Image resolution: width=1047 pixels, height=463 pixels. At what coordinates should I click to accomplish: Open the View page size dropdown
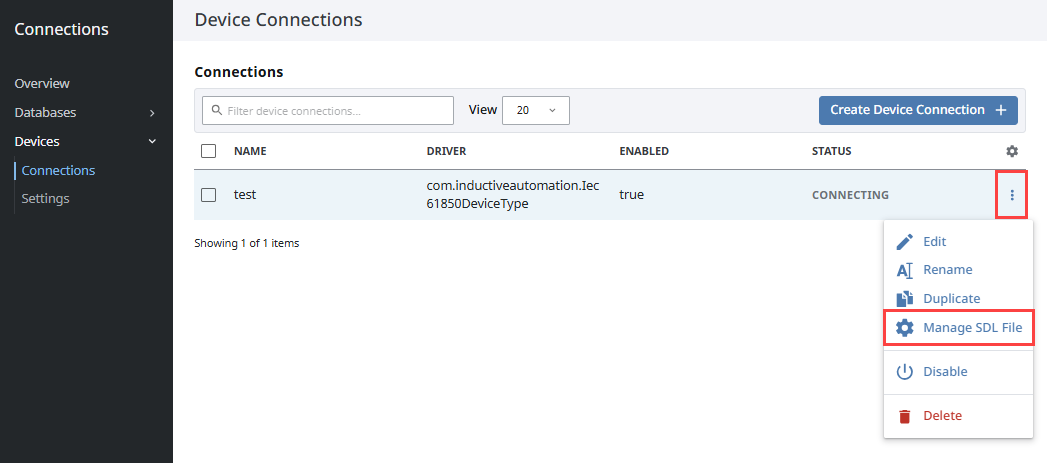pos(535,110)
